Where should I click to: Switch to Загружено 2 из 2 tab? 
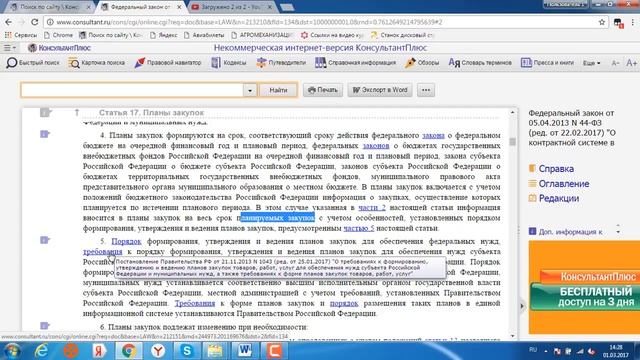coord(231,7)
